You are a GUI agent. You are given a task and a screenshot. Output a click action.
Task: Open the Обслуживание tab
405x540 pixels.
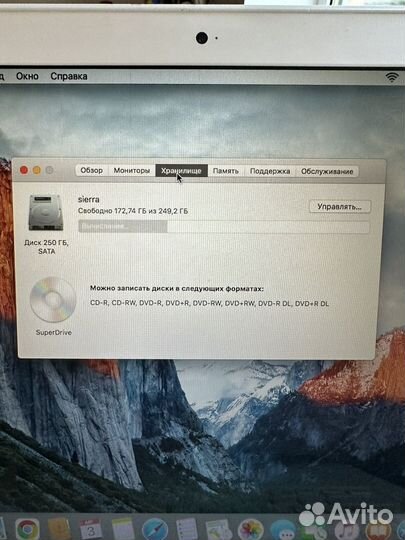[x=327, y=171]
